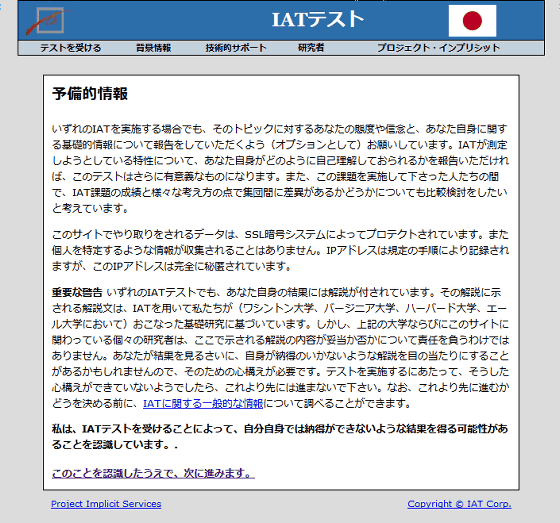Open the 背景情報 menu item
The image size is (560, 523).
coord(154,48)
